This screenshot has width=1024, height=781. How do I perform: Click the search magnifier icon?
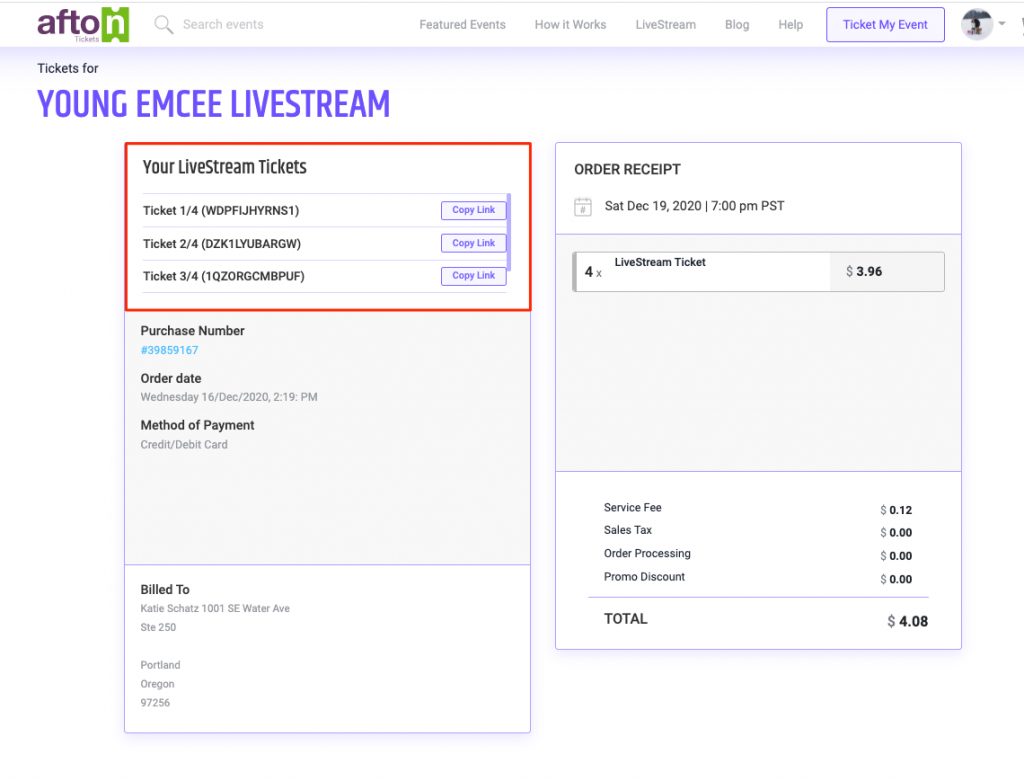tap(163, 24)
